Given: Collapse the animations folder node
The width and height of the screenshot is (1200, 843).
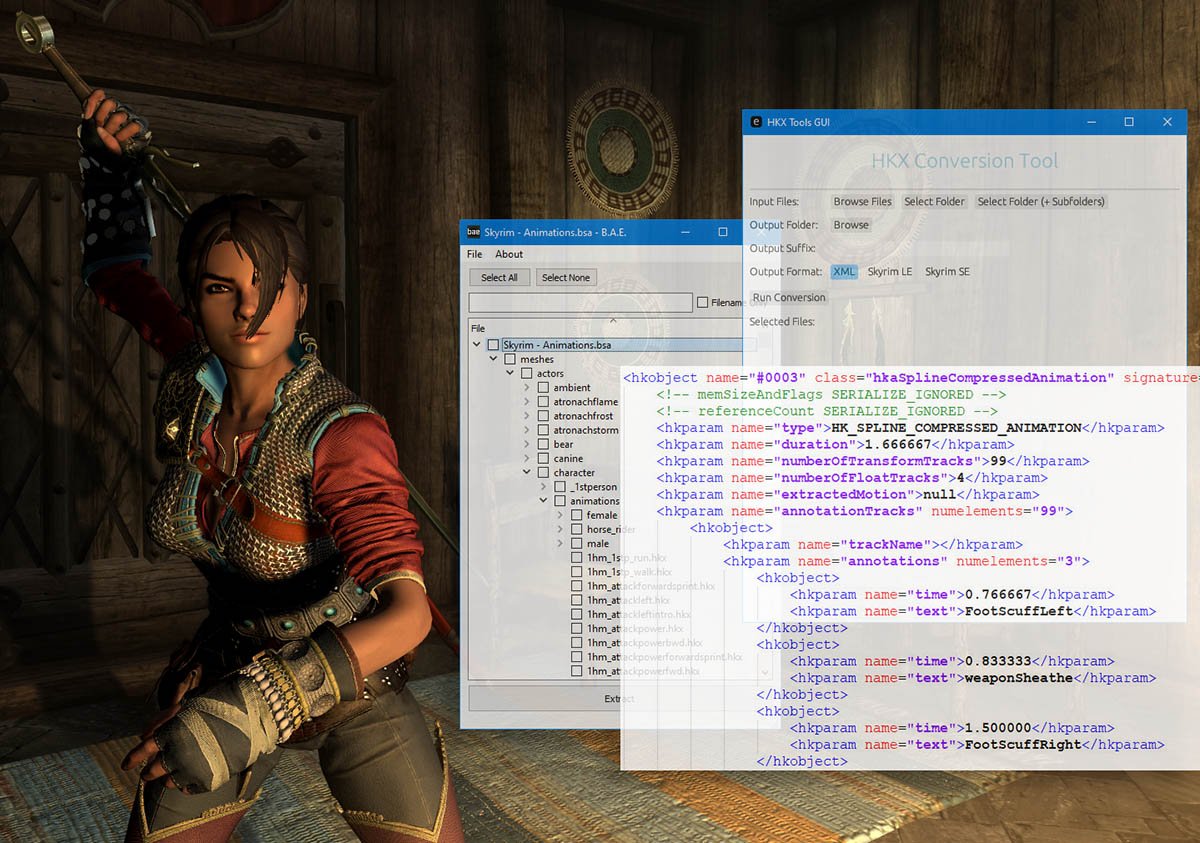Looking at the screenshot, I should tap(544, 501).
